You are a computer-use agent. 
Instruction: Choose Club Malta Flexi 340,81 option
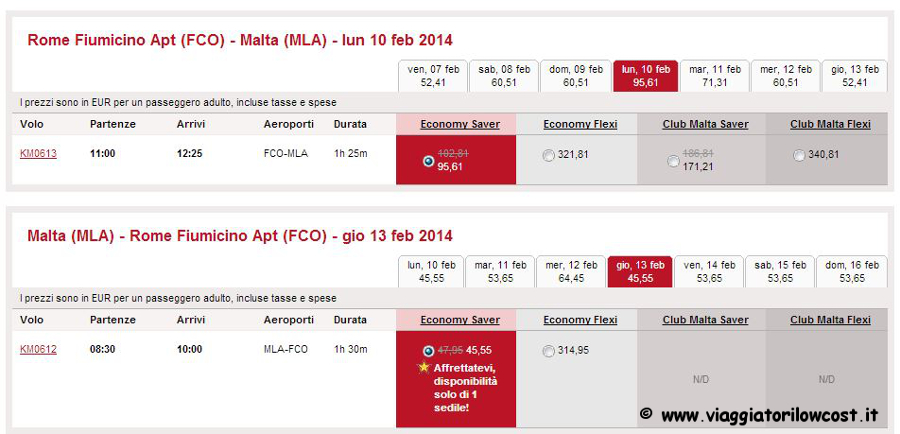799,156
